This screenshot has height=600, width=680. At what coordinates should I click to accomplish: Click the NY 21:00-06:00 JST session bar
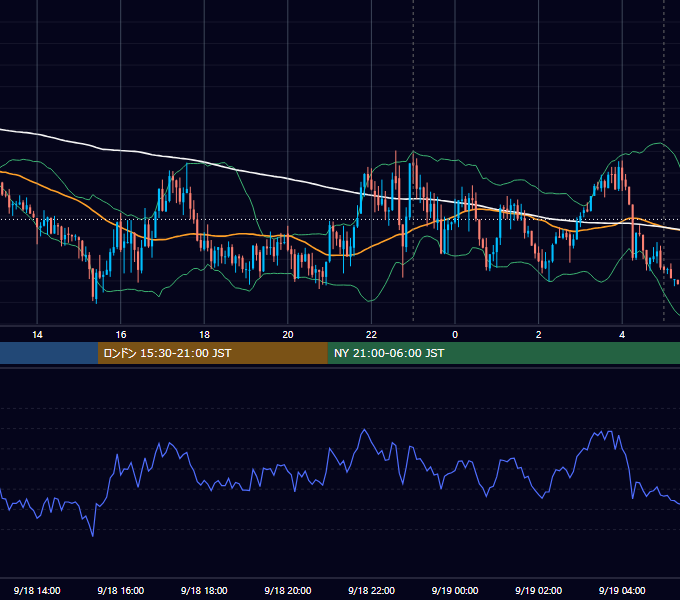[x=503, y=353]
